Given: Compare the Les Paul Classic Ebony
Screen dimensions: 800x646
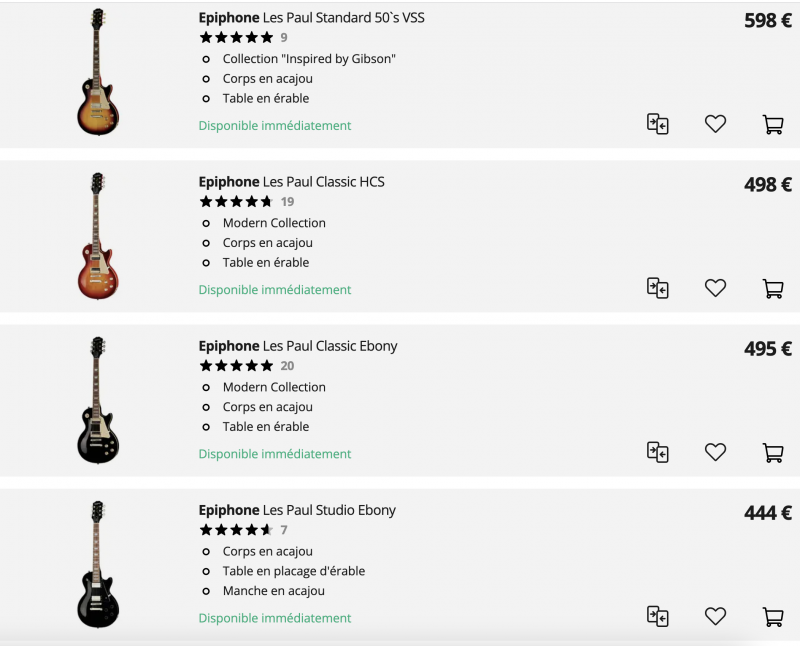Looking at the screenshot, I should pyautogui.click(x=657, y=452).
